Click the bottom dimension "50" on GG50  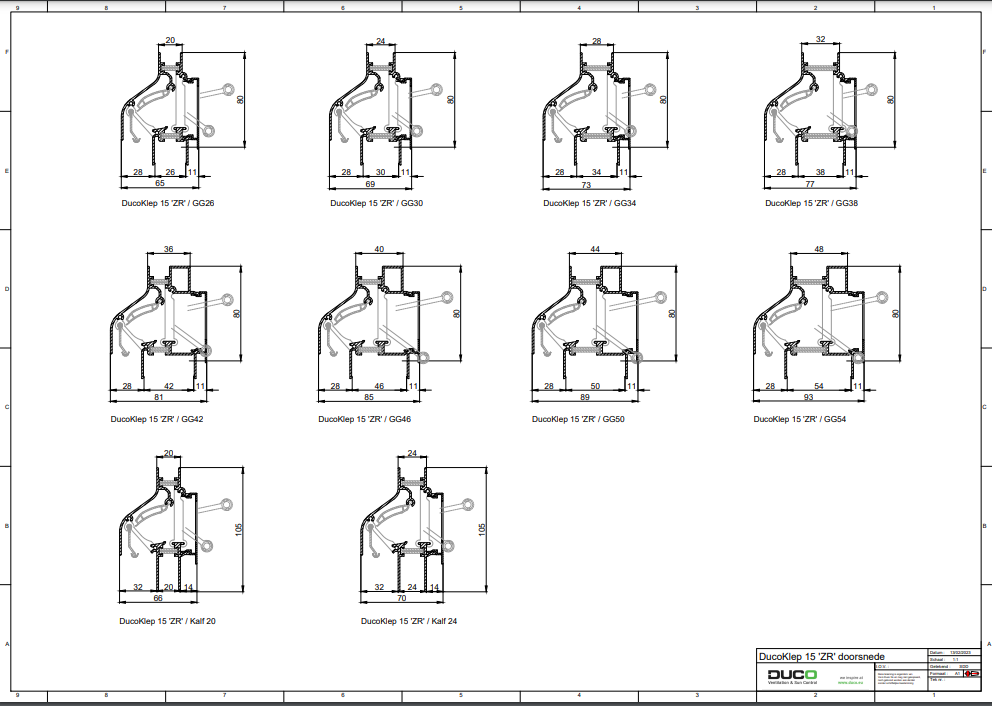coord(595,386)
